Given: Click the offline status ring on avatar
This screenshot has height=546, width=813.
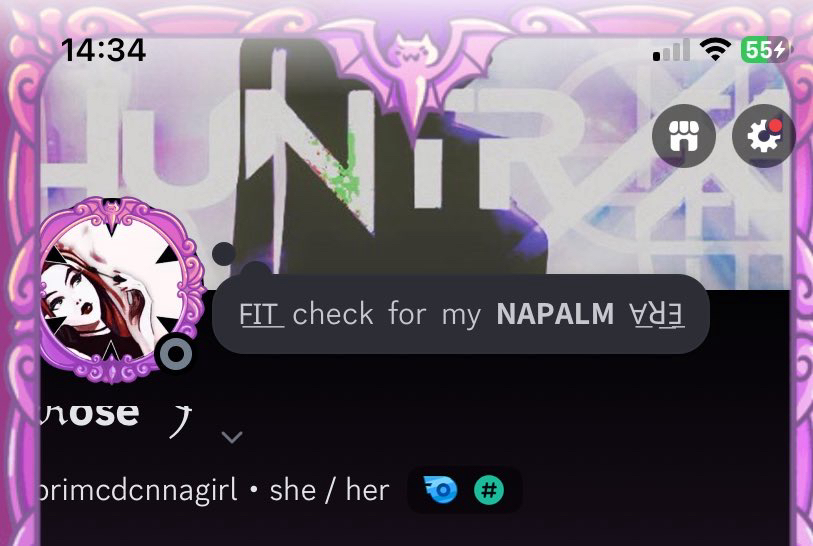Looking at the screenshot, I should [x=176, y=354].
